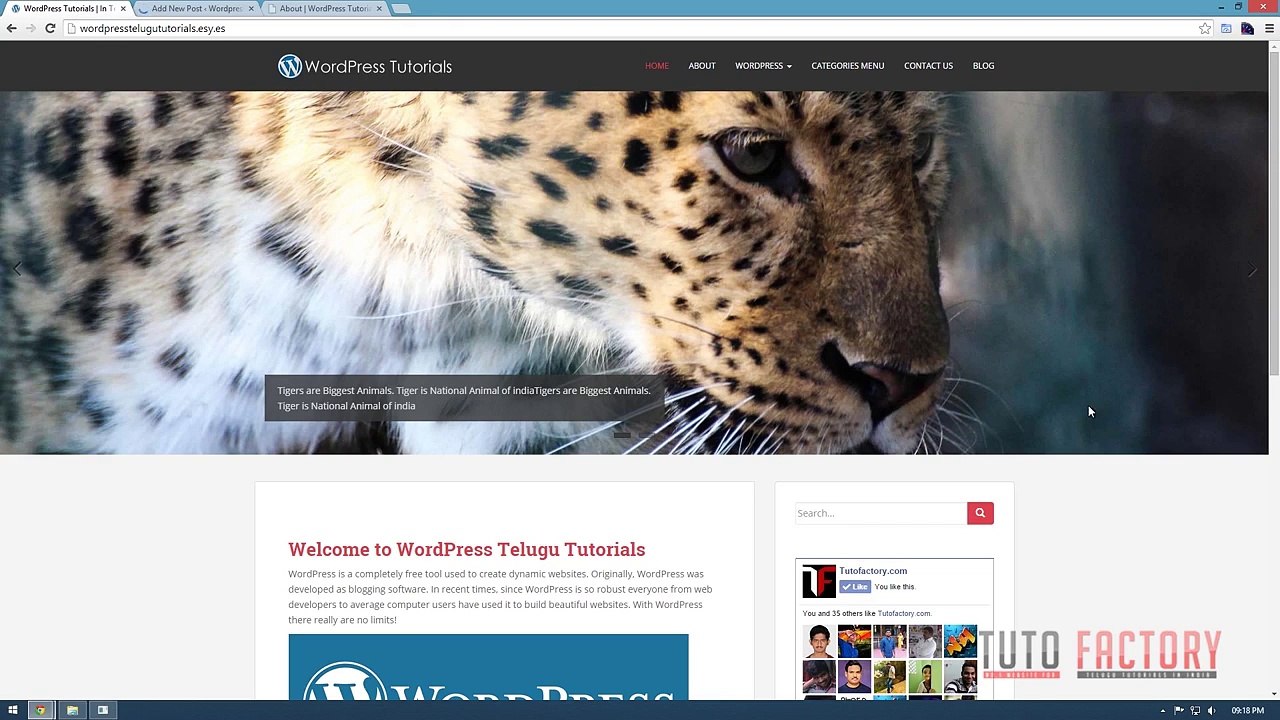This screenshot has height=720, width=1280.
Task: Click the browser back arrow
Action: click(x=12, y=28)
